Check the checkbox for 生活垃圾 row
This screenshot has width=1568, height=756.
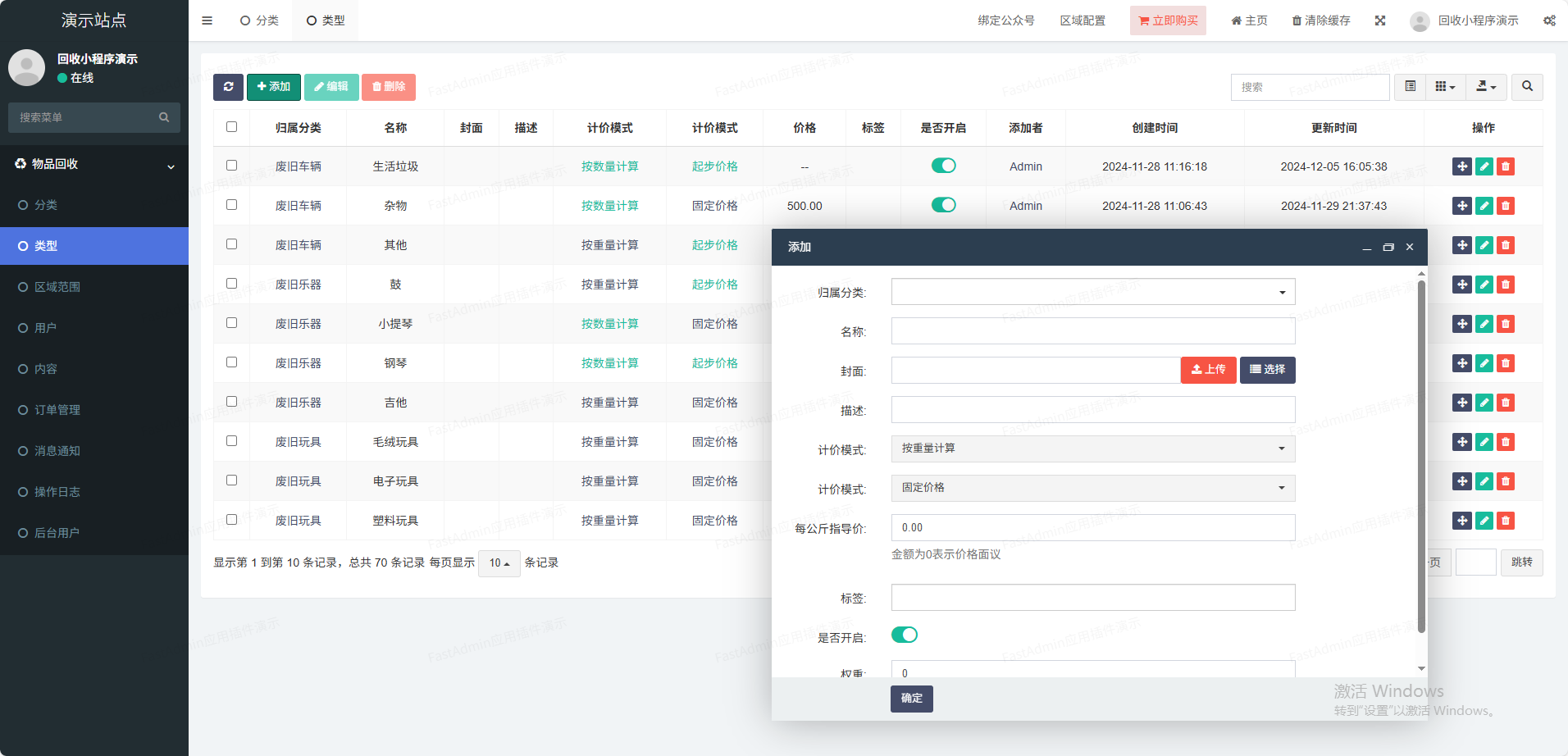[x=231, y=166]
